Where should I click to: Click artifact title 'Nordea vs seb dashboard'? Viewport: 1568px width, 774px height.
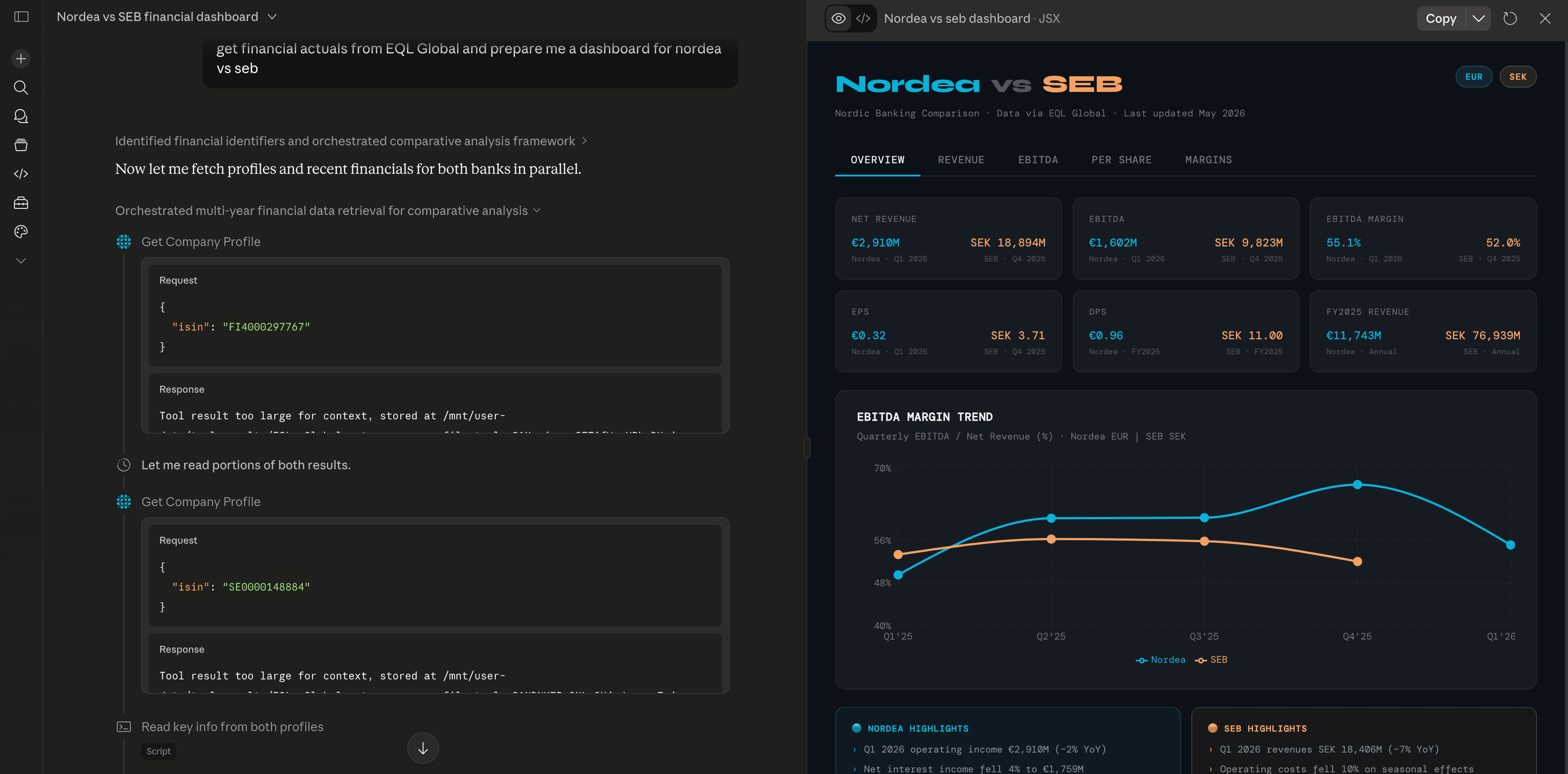957,18
